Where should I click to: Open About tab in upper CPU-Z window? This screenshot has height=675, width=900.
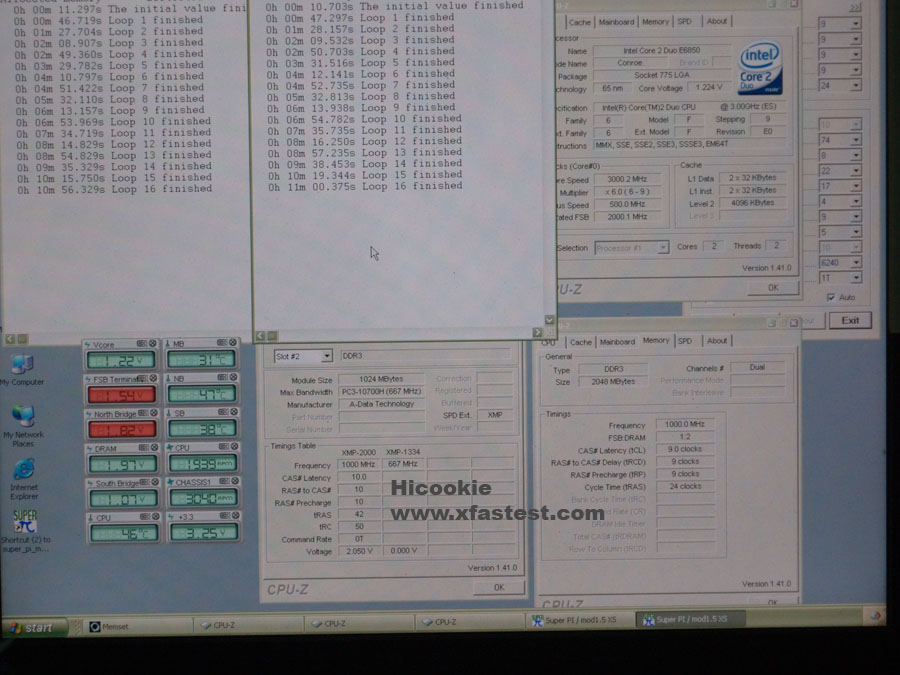716,21
